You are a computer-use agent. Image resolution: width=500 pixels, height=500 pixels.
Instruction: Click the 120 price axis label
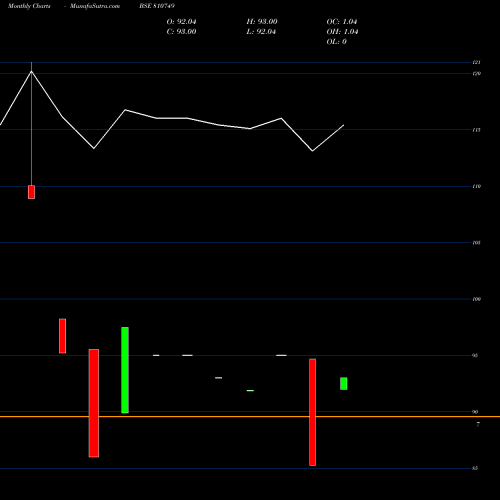(477, 73)
